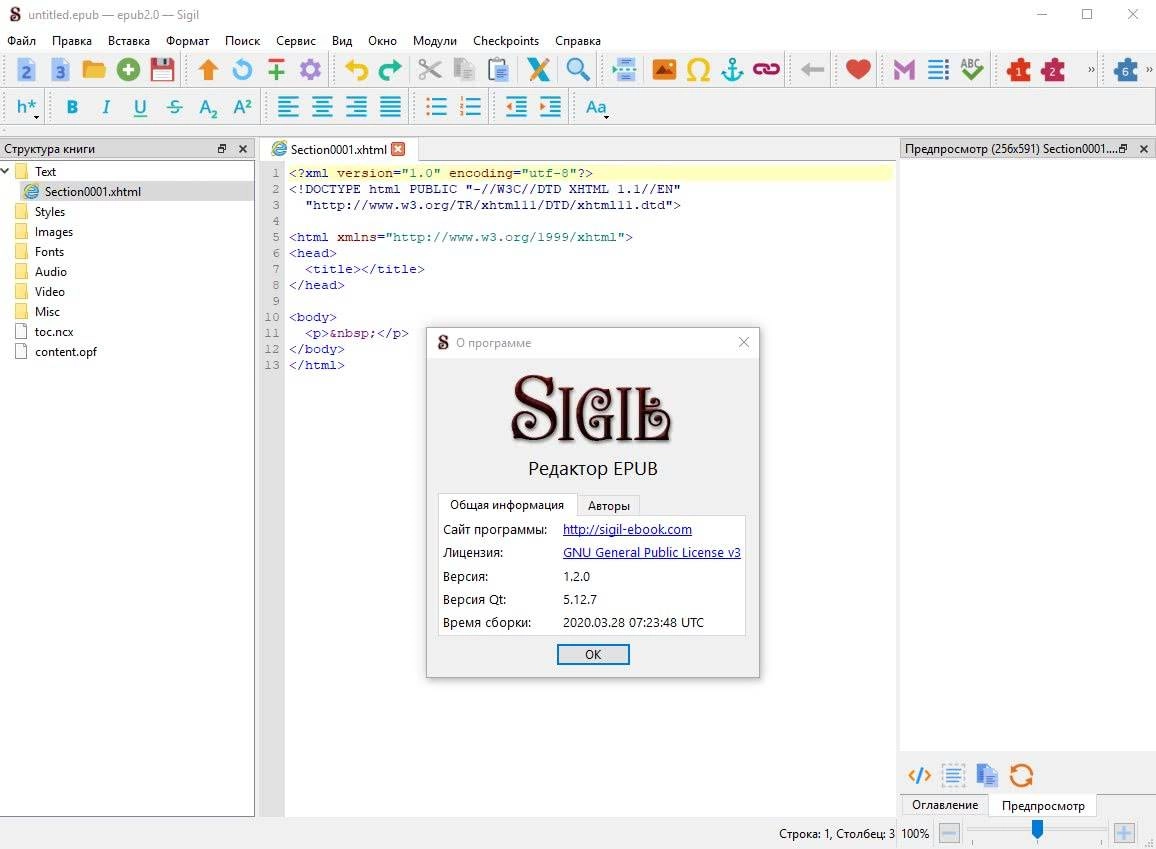Open Сервис menu
Screen dimensions: 1156x849
tap(296, 41)
